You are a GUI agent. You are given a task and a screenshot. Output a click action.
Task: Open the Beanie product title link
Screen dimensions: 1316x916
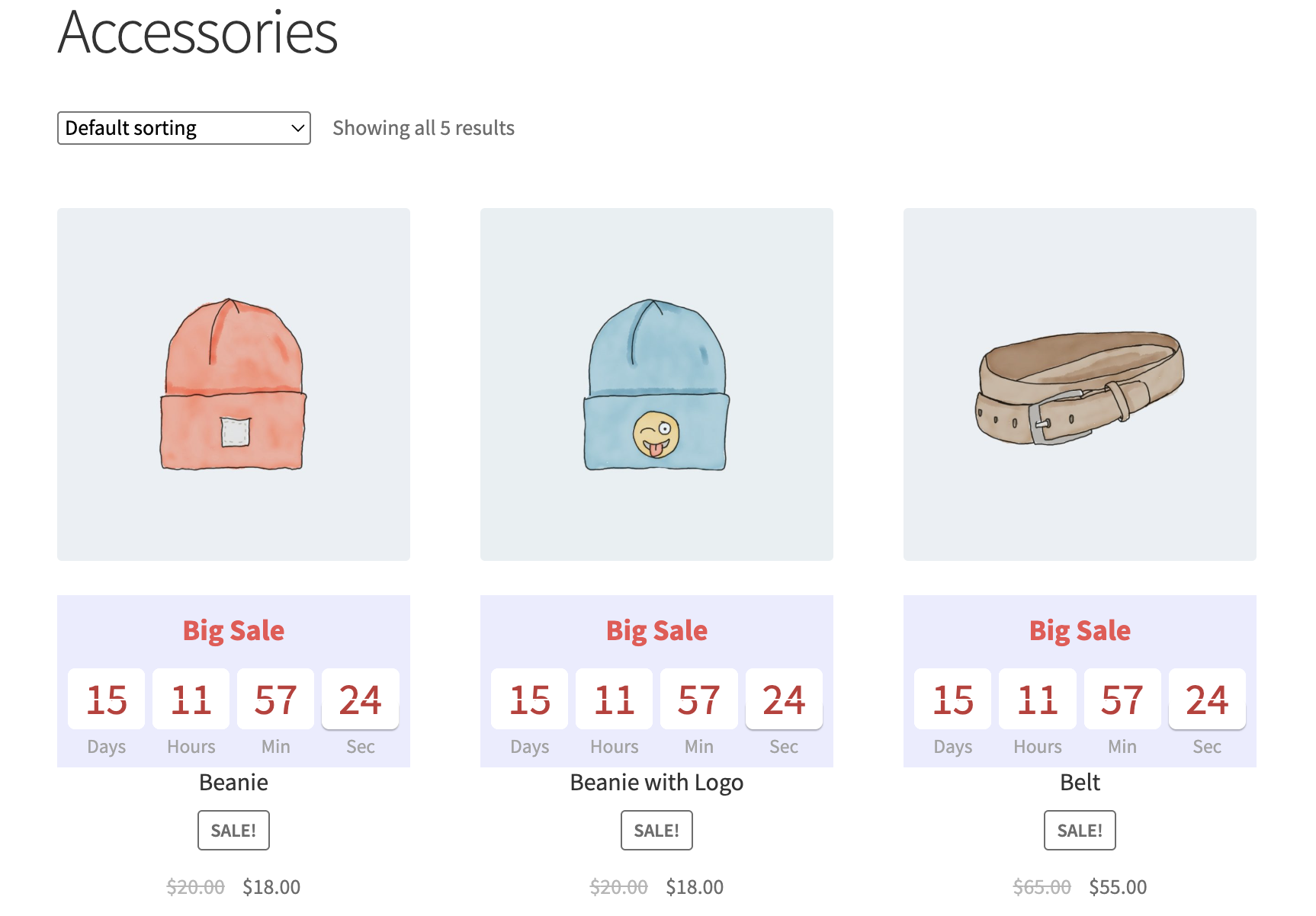pos(233,783)
